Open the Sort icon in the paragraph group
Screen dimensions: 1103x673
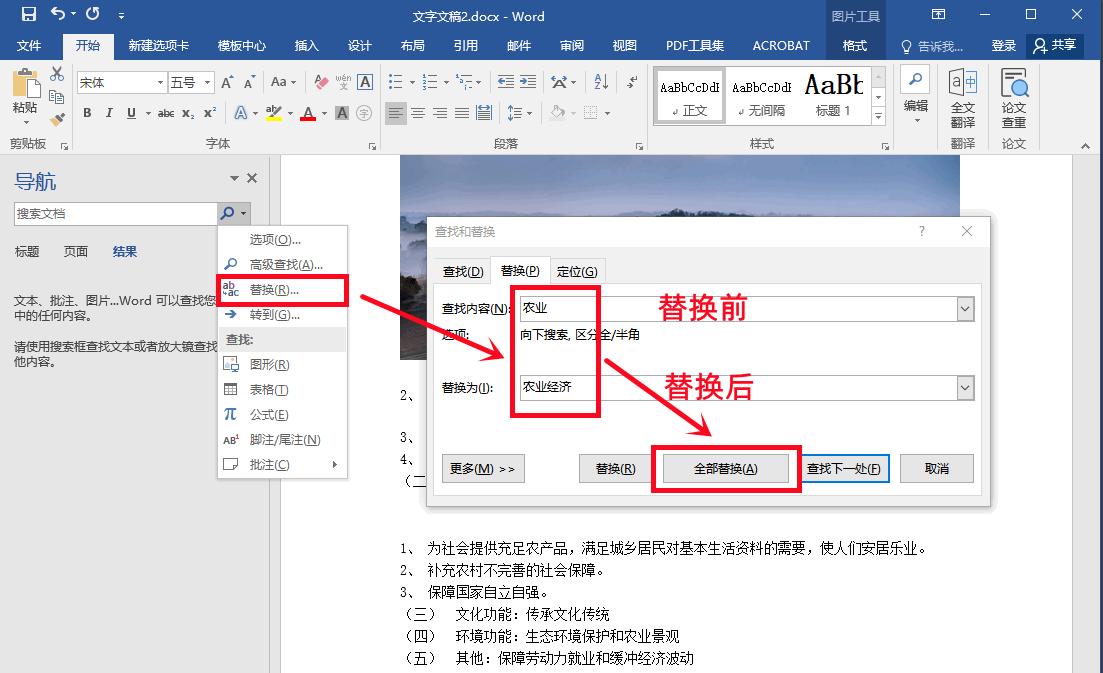(x=602, y=81)
